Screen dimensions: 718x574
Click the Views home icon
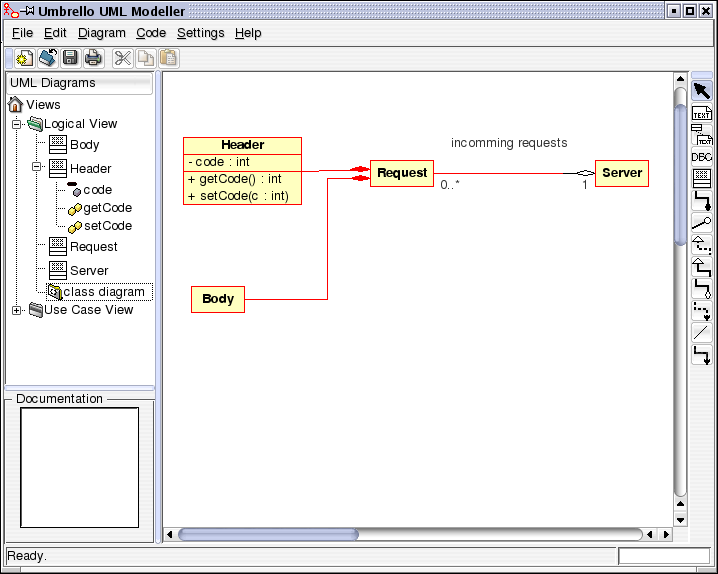click(15, 104)
